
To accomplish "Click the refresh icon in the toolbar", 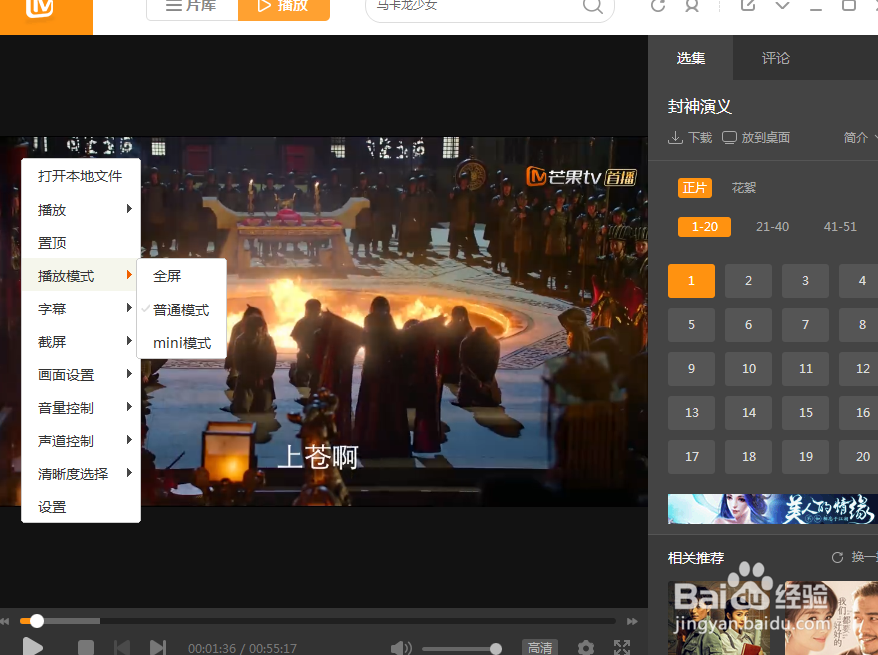I will [657, 8].
